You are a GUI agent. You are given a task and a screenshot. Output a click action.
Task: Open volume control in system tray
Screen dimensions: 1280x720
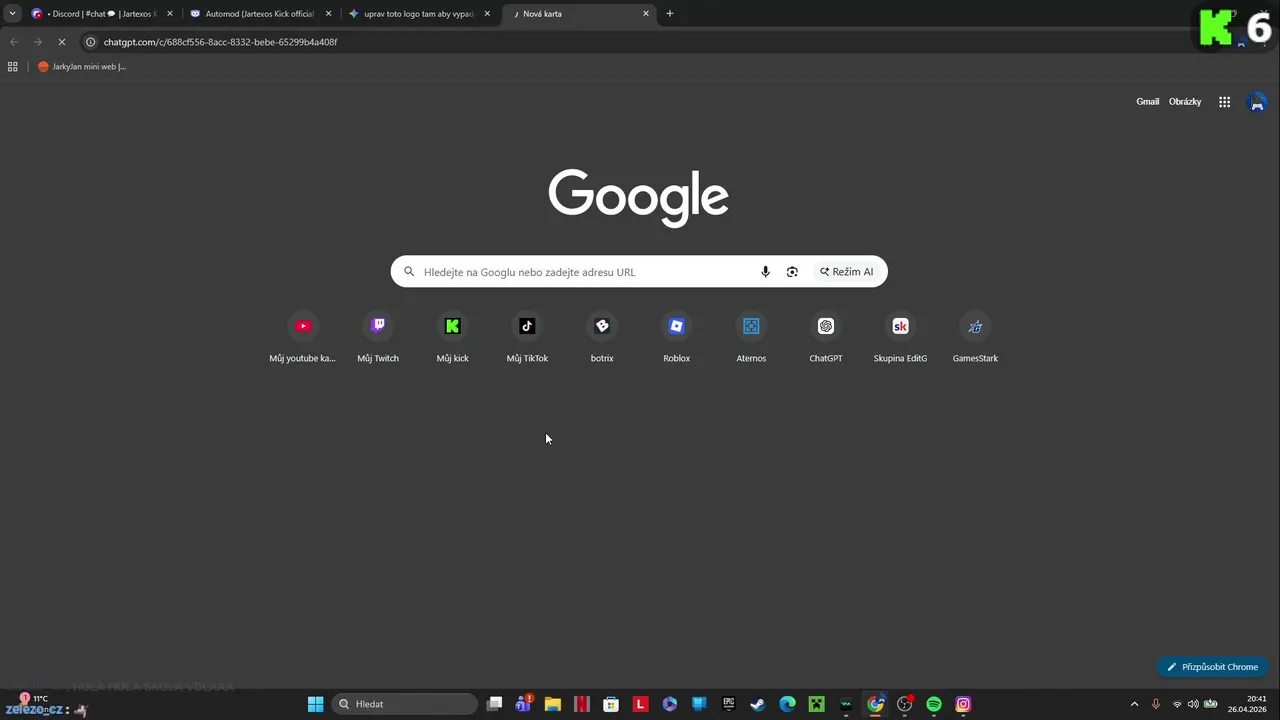click(1193, 704)
